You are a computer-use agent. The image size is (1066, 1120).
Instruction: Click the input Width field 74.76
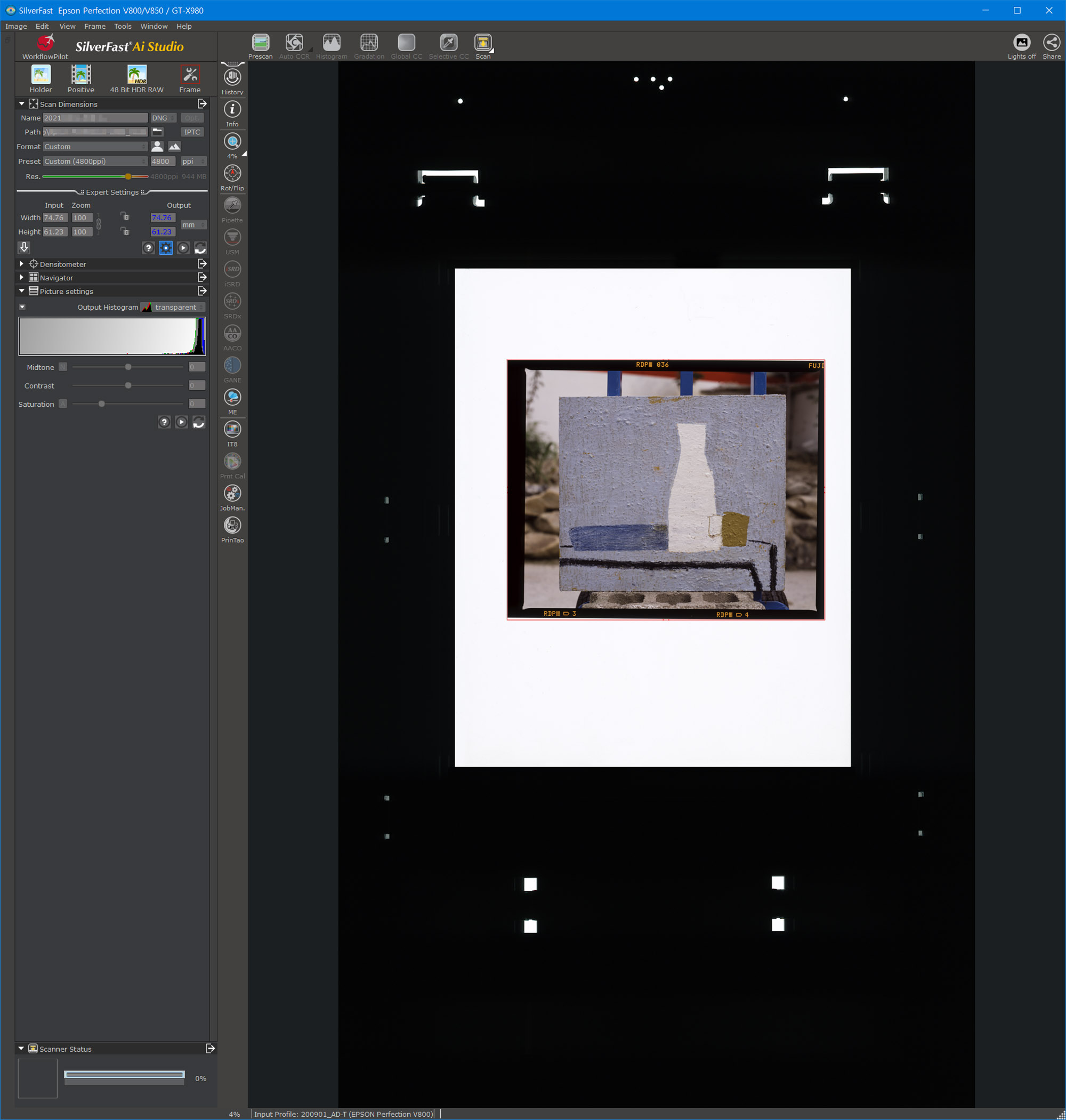tap(55, 217)
